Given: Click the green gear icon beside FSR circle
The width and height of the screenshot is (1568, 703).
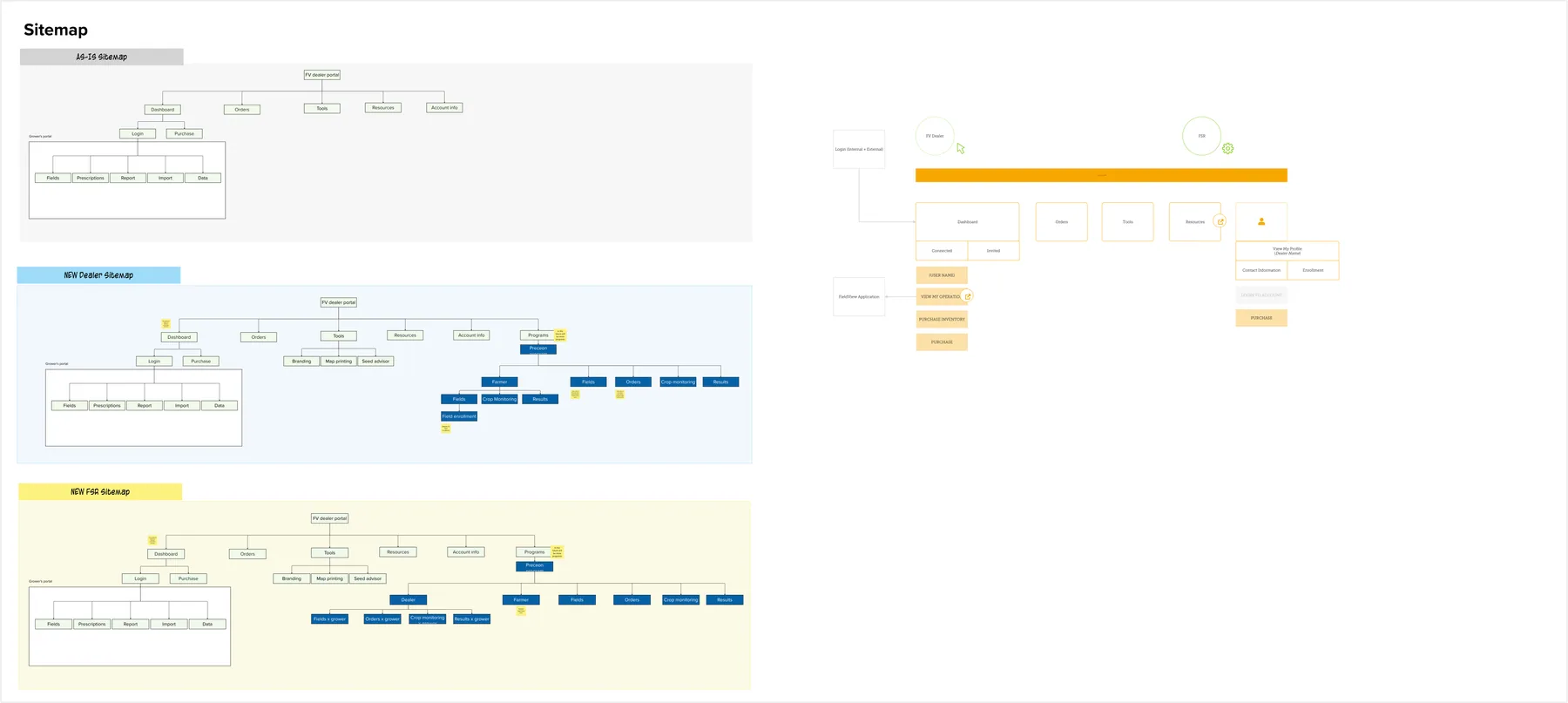Looking at the screenshot, I should pyautogui.click(x=1227, y=149).
